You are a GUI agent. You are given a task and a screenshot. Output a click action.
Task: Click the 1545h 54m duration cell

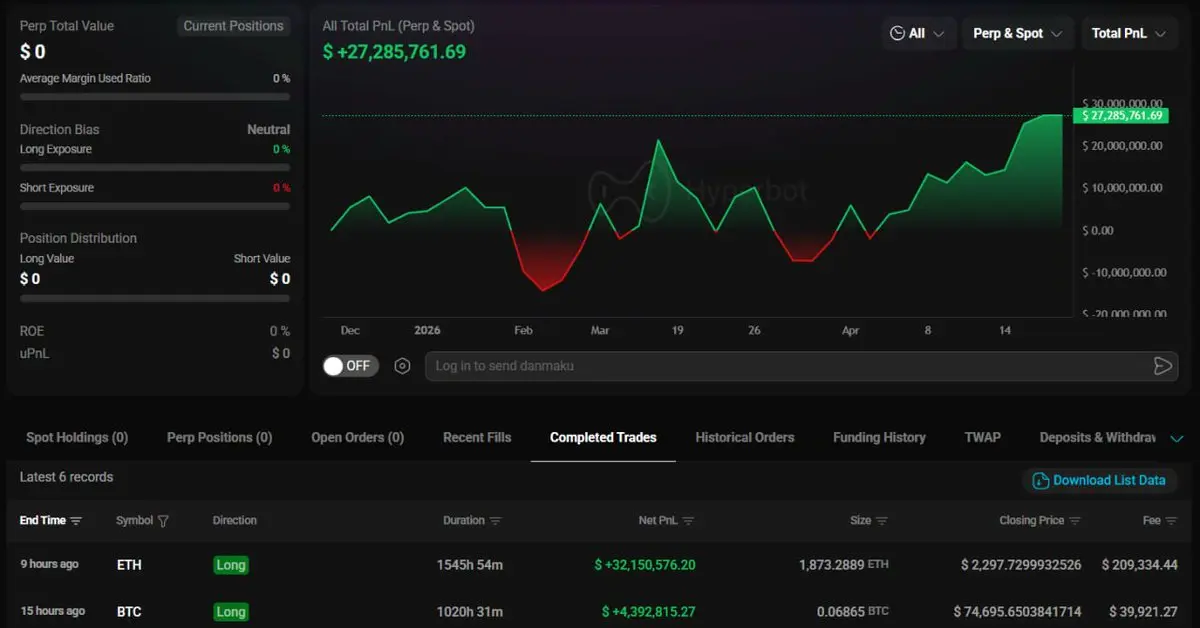pos(469,565)
